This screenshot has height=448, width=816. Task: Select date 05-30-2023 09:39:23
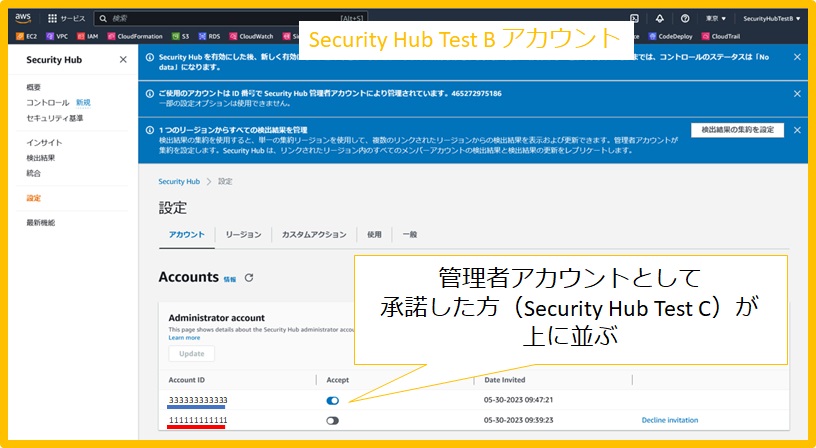point(518,420)
